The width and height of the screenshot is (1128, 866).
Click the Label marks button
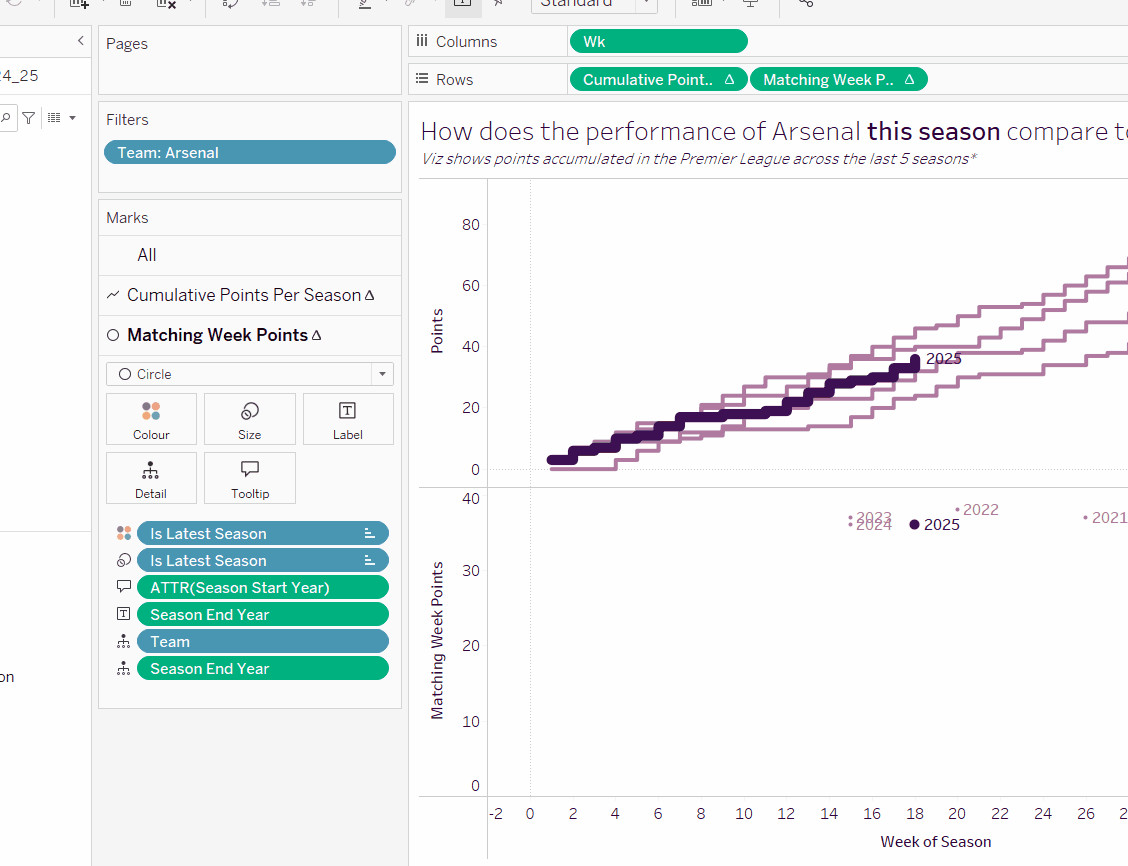(347, 419)
